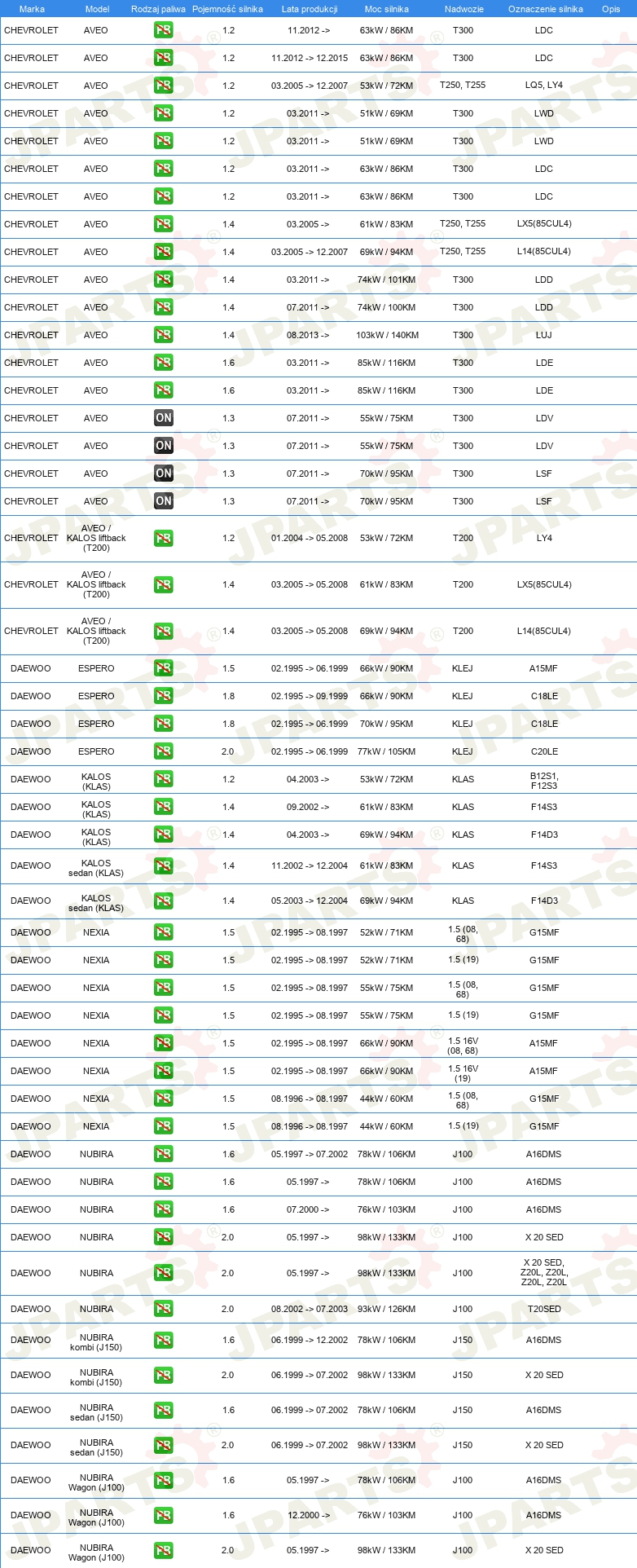Click petrol icon in KALOS liftback 69kW T200 row

(x=164, y=631)
